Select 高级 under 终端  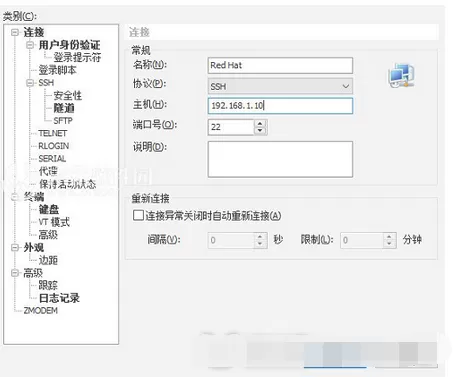[48, 235]
